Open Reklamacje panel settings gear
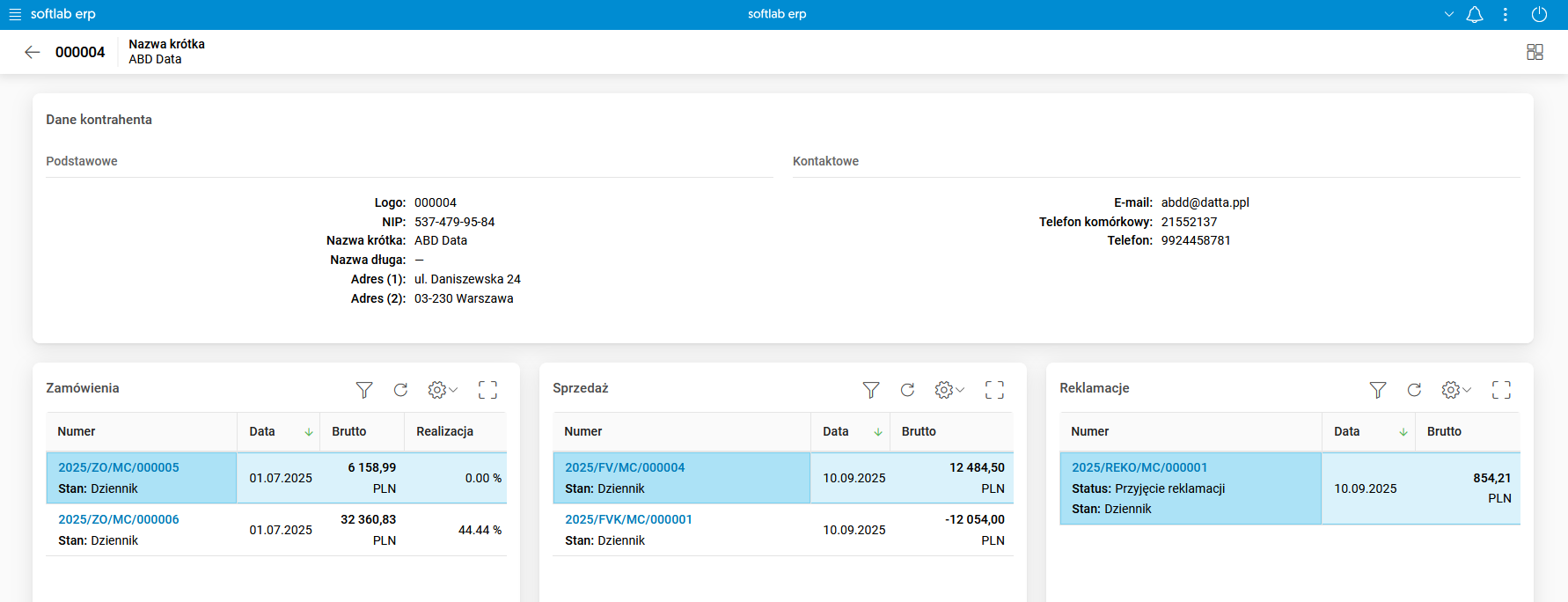This screenshot has width=1568, height=602. (x=1456, y=390)
